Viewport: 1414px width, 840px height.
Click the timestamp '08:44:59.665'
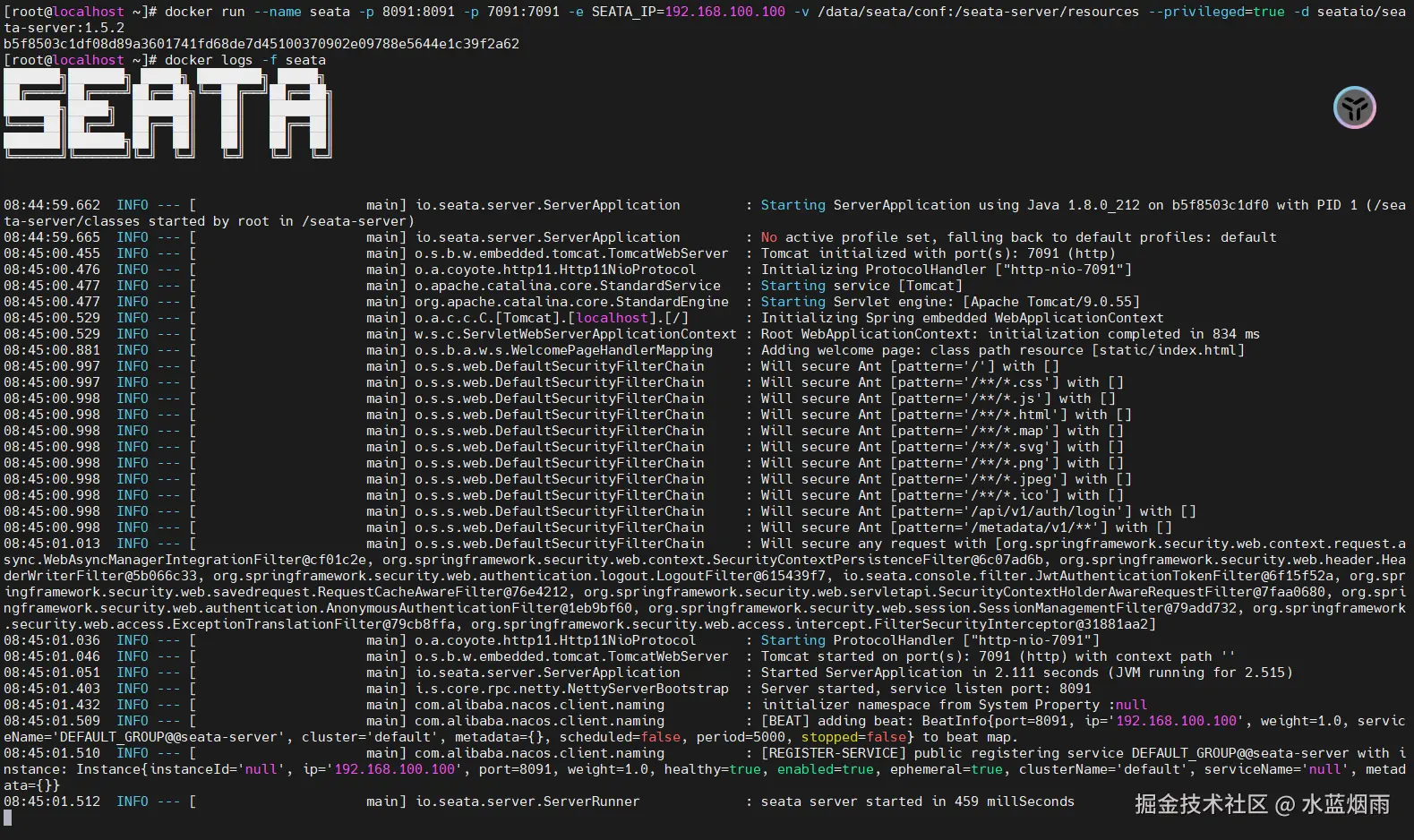pos(52,237)
